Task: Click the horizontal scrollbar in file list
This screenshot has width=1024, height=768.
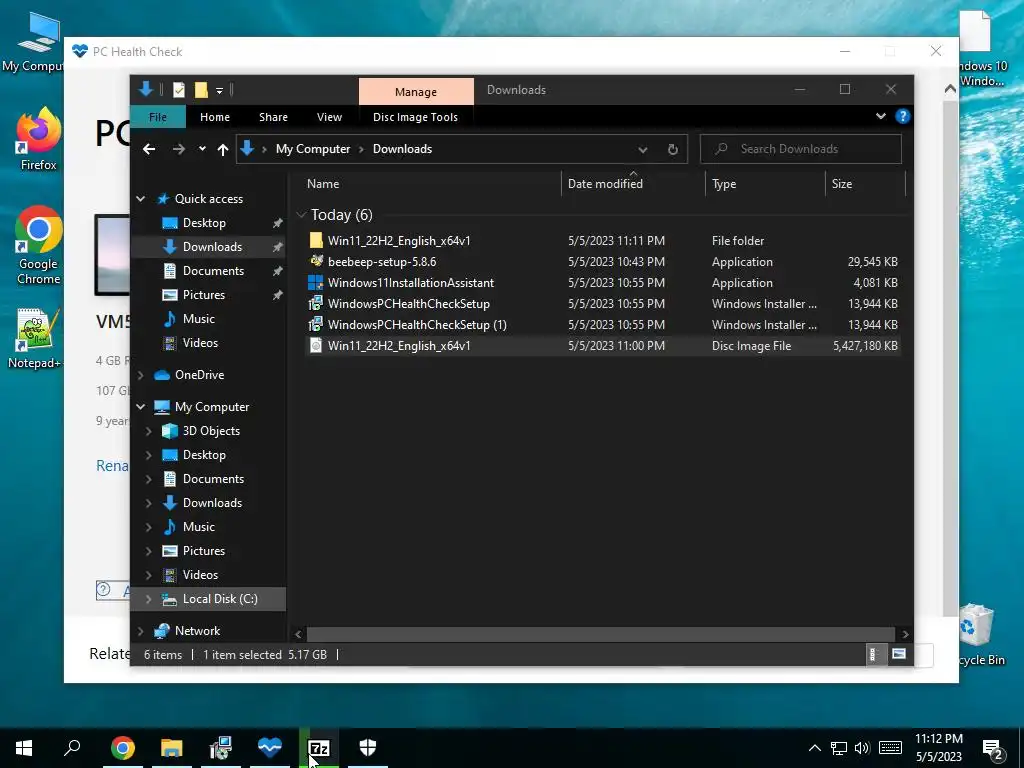Action: tap(600, 633)
